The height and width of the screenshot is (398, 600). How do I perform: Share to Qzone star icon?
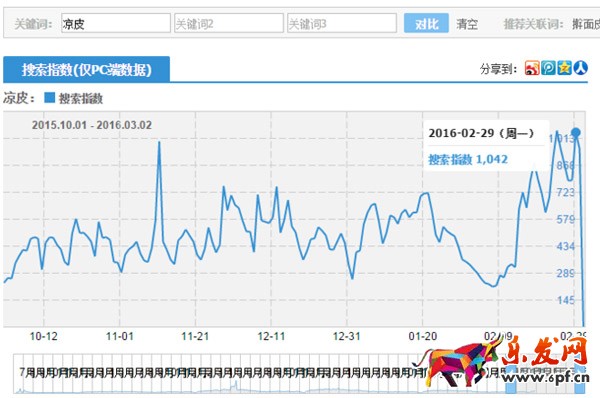tap(564, 68)
